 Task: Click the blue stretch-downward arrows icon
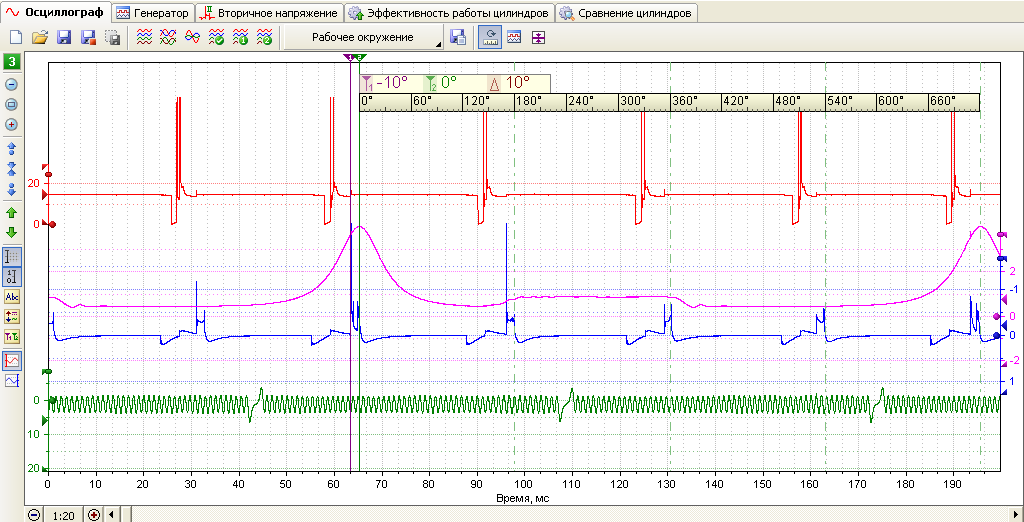(12, 189)
